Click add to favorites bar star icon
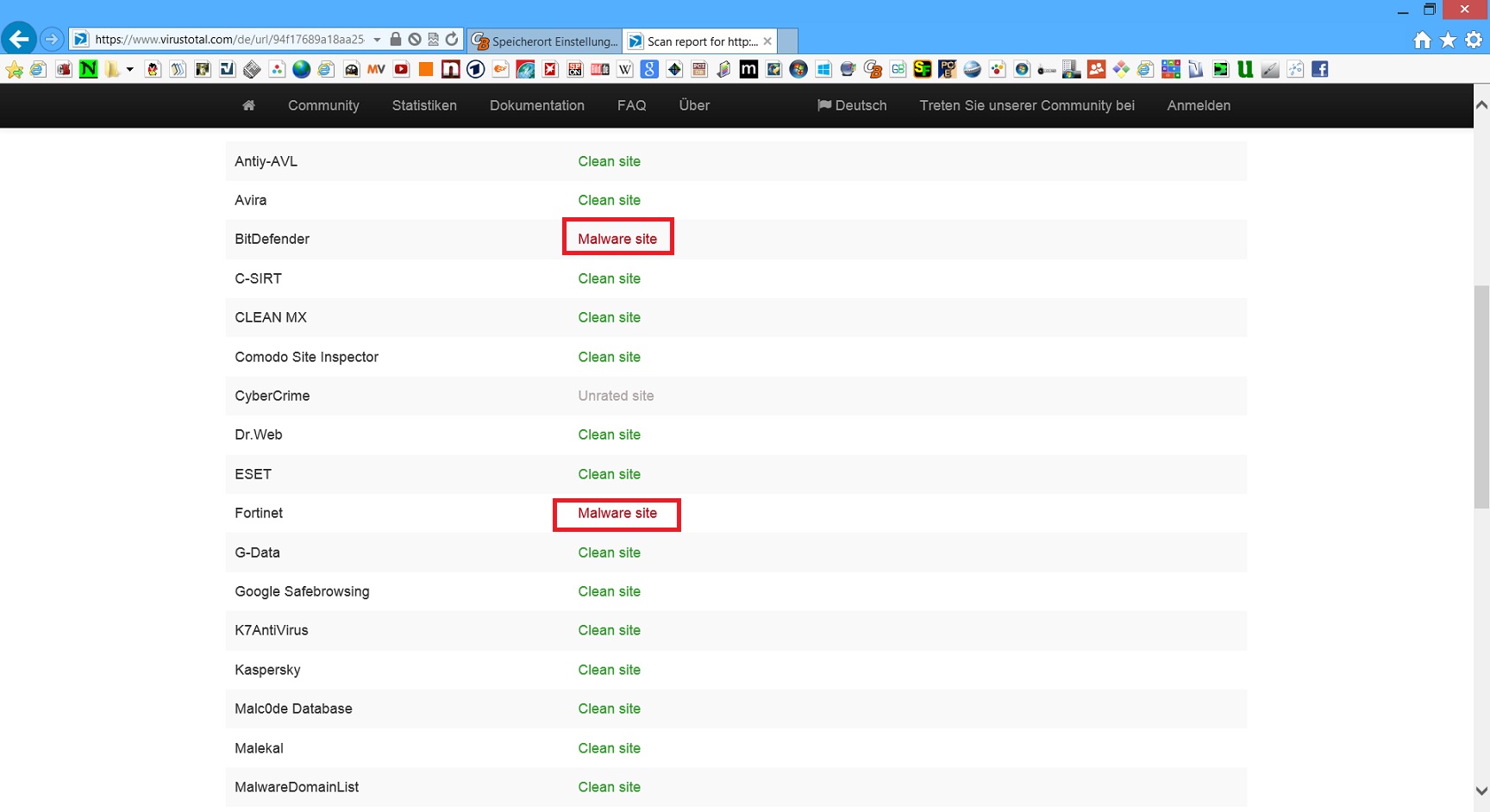Image resolution: width=1490 pixels, height=812 pixels. pos(14,70)
